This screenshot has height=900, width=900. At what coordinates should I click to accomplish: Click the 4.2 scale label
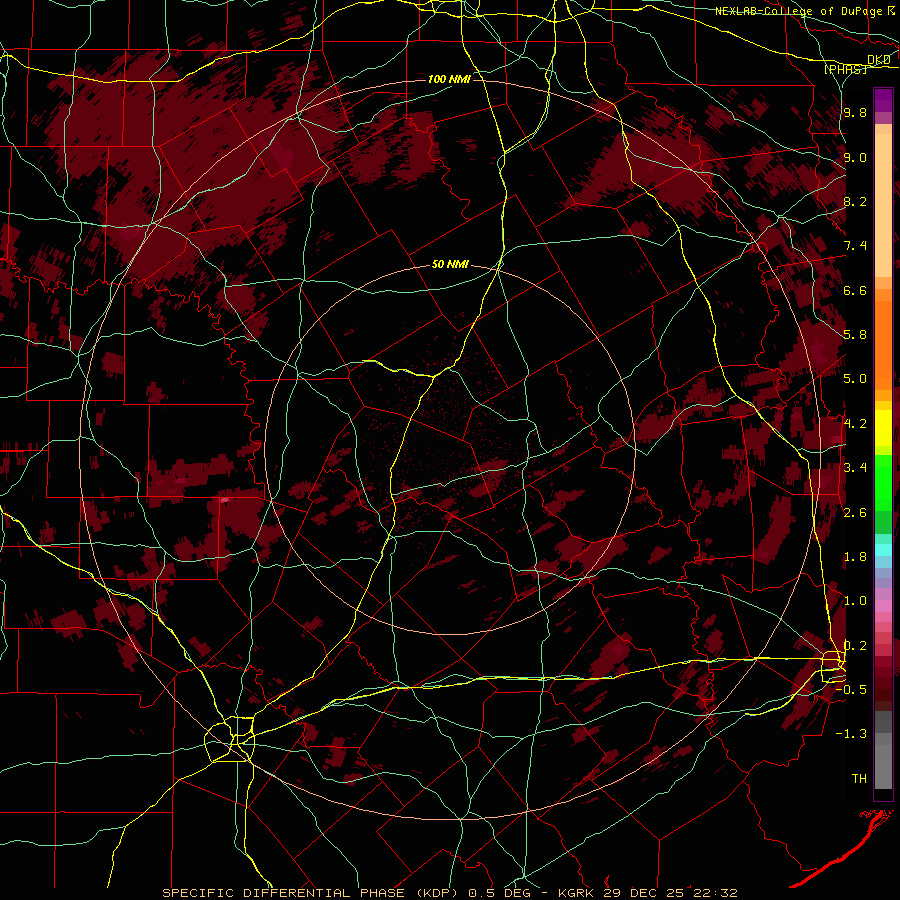[855, 424]
